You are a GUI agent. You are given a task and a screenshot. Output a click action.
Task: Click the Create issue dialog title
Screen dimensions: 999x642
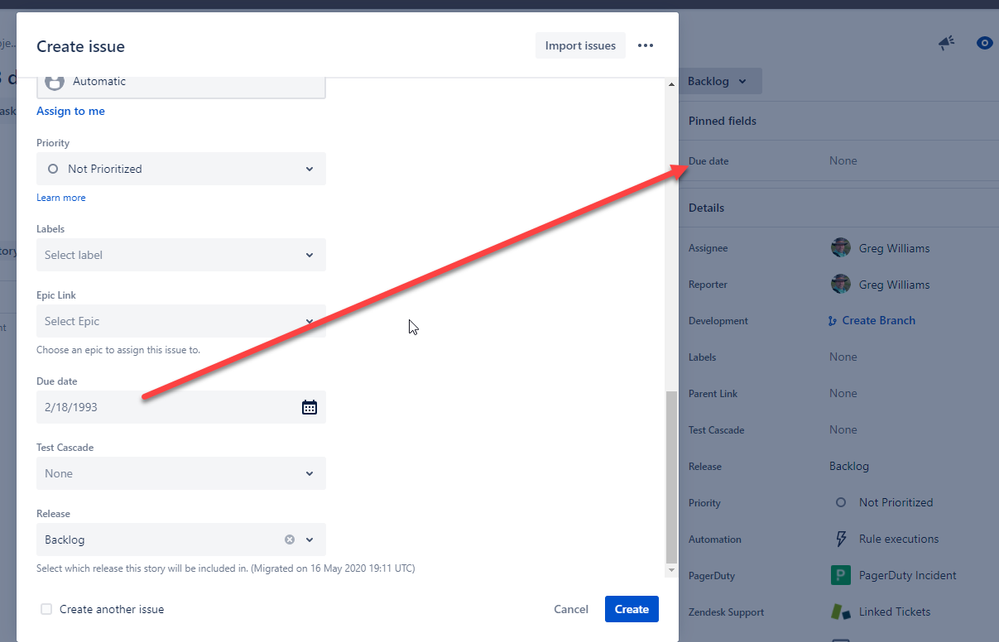point(80,46)
